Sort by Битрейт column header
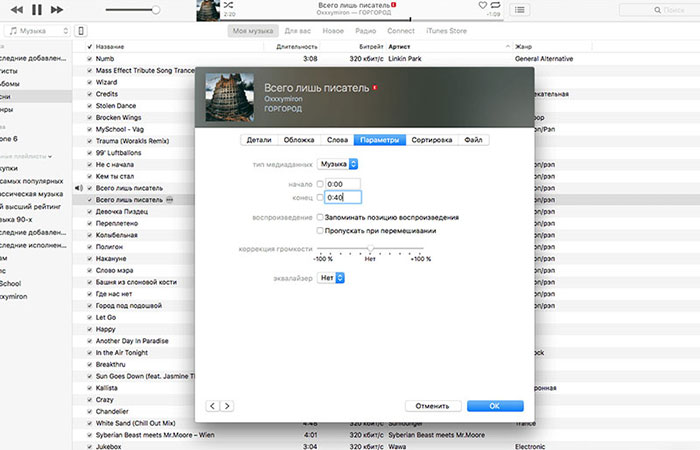The image size is (700, 450). (371, 46)
